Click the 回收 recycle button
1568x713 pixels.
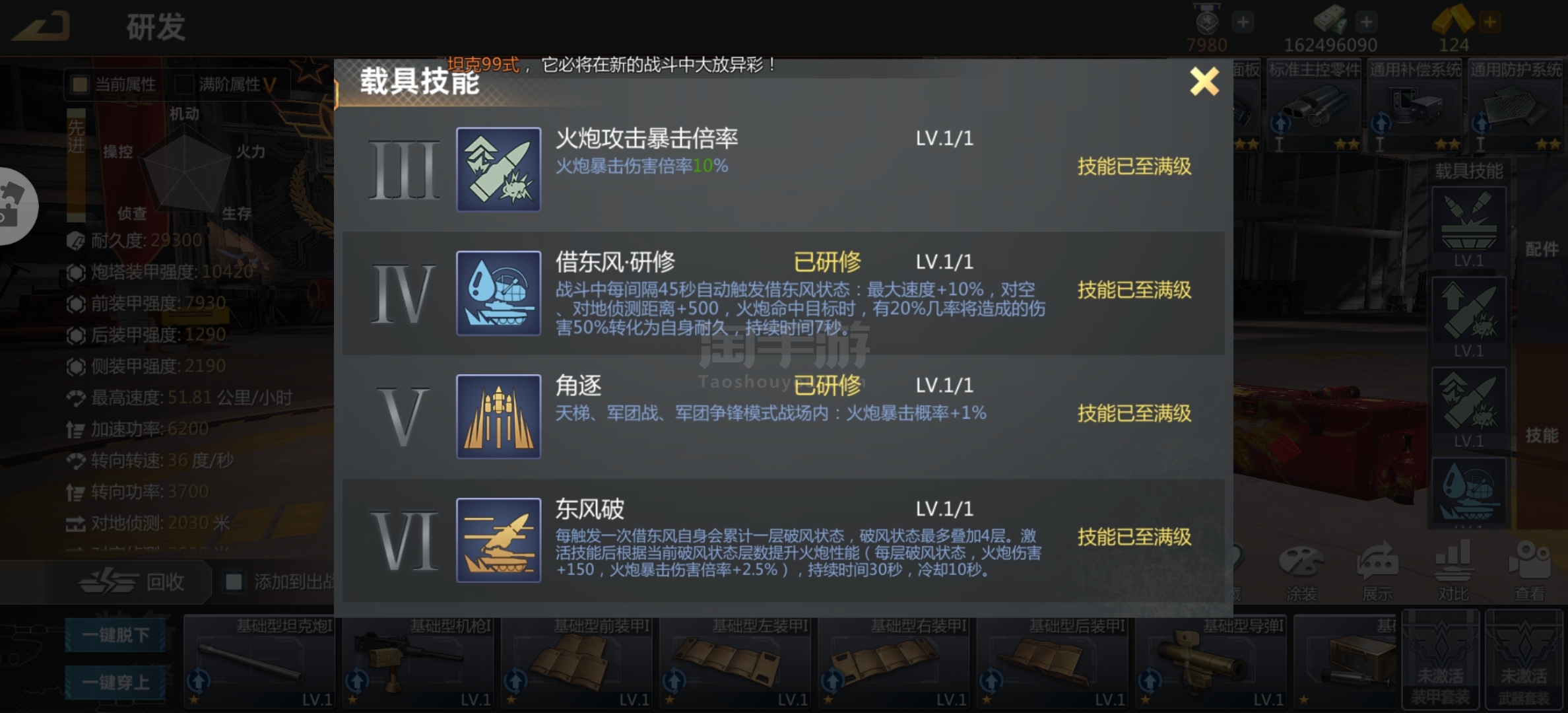[x=132, y=582]
